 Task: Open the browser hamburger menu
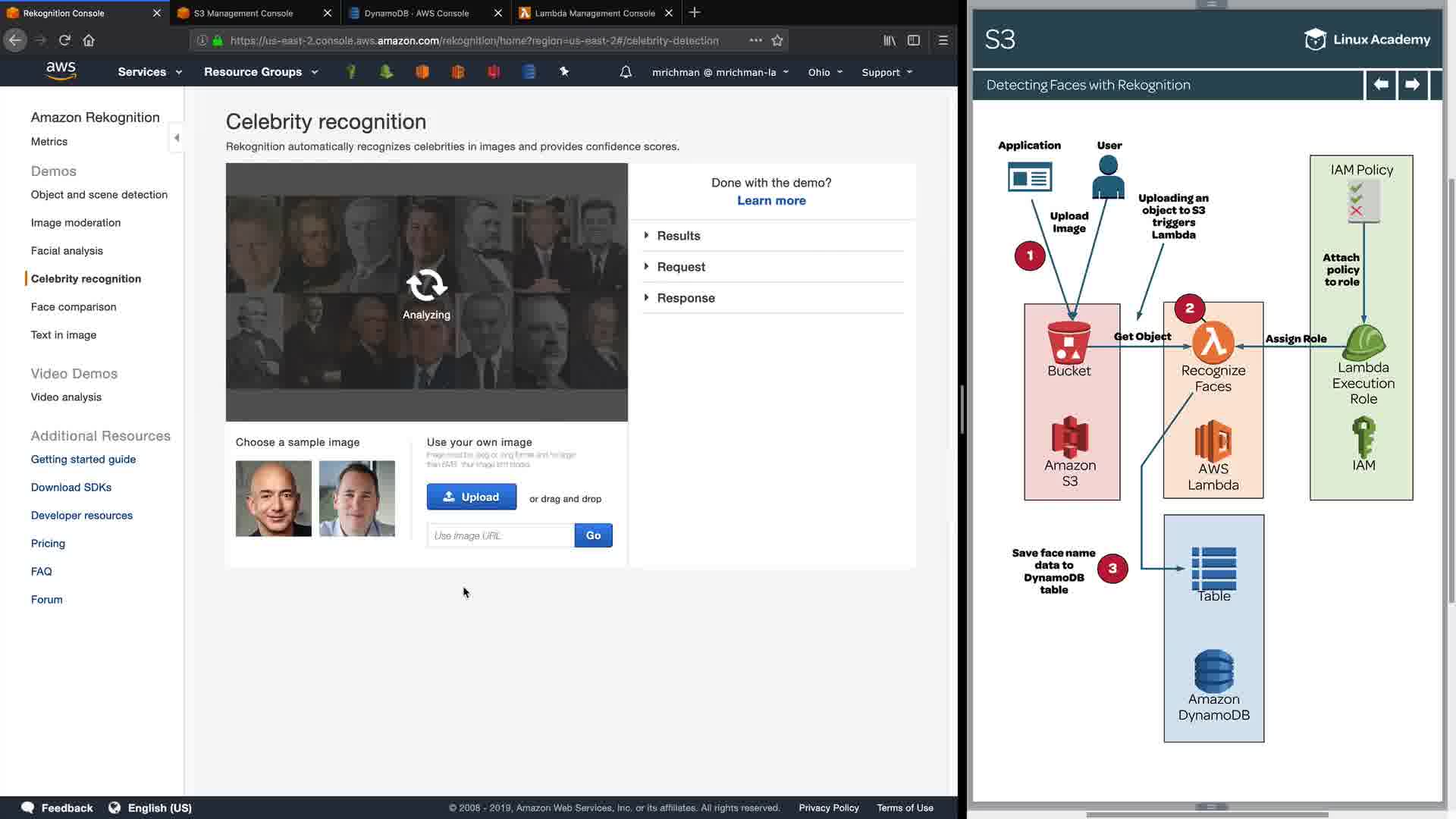tap(943, 40)
